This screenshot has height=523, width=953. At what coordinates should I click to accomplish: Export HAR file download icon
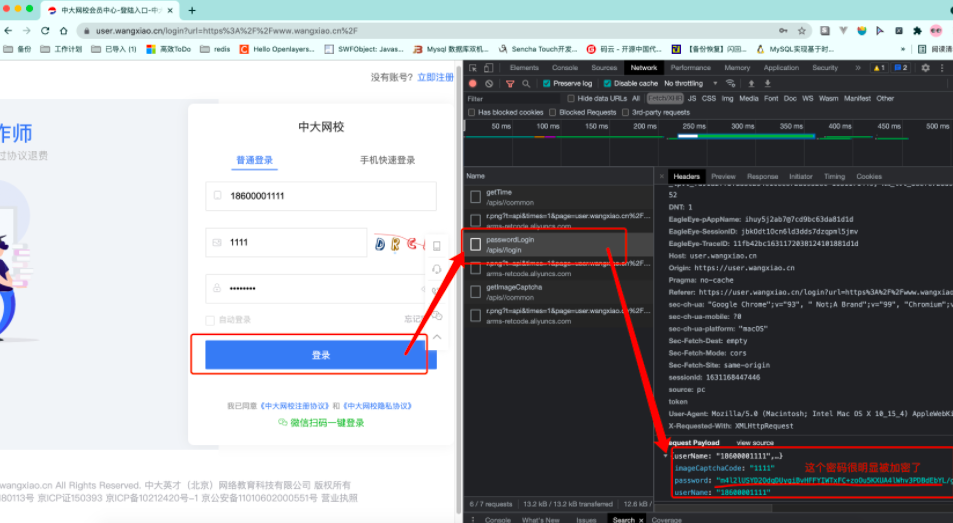[767, 83]
